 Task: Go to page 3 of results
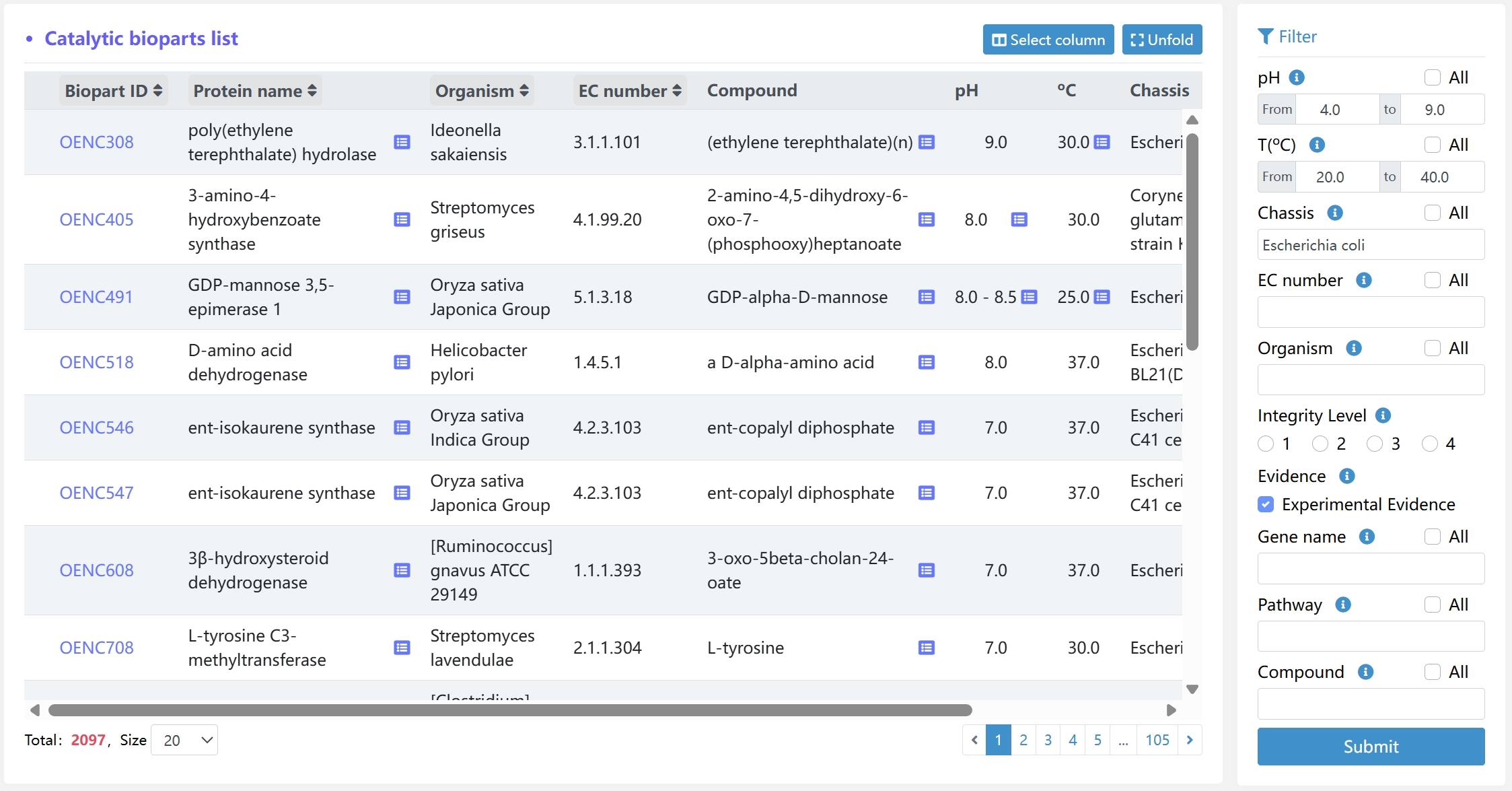tap(1048, 741)
